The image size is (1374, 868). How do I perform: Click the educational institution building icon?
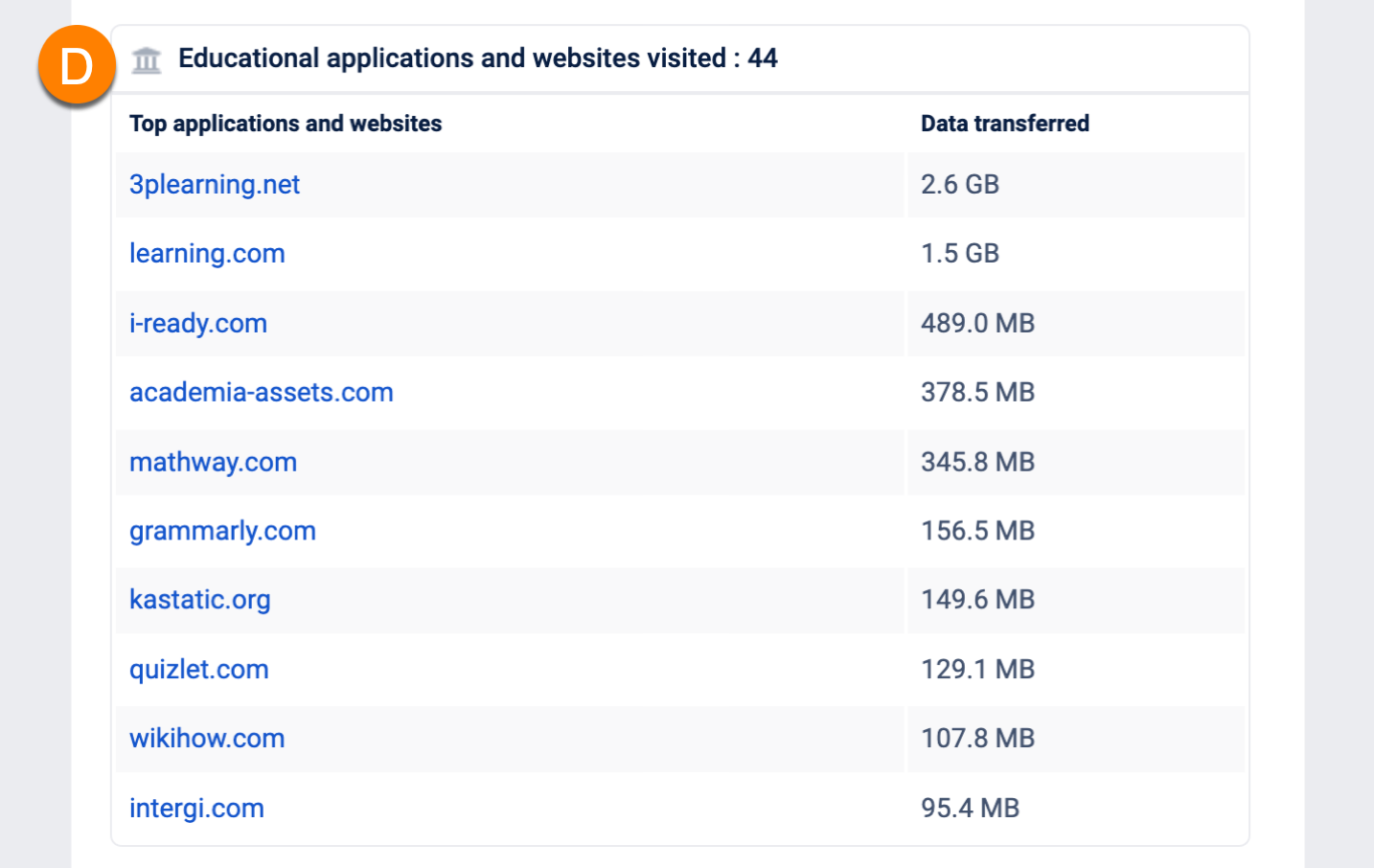pos(147,59)
